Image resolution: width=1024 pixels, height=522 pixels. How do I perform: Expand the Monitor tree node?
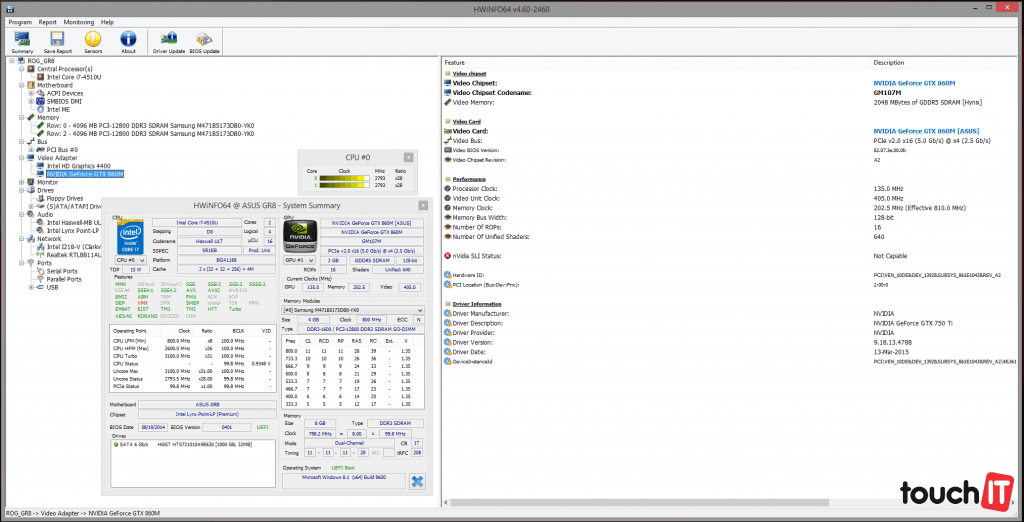coord(19,182)
